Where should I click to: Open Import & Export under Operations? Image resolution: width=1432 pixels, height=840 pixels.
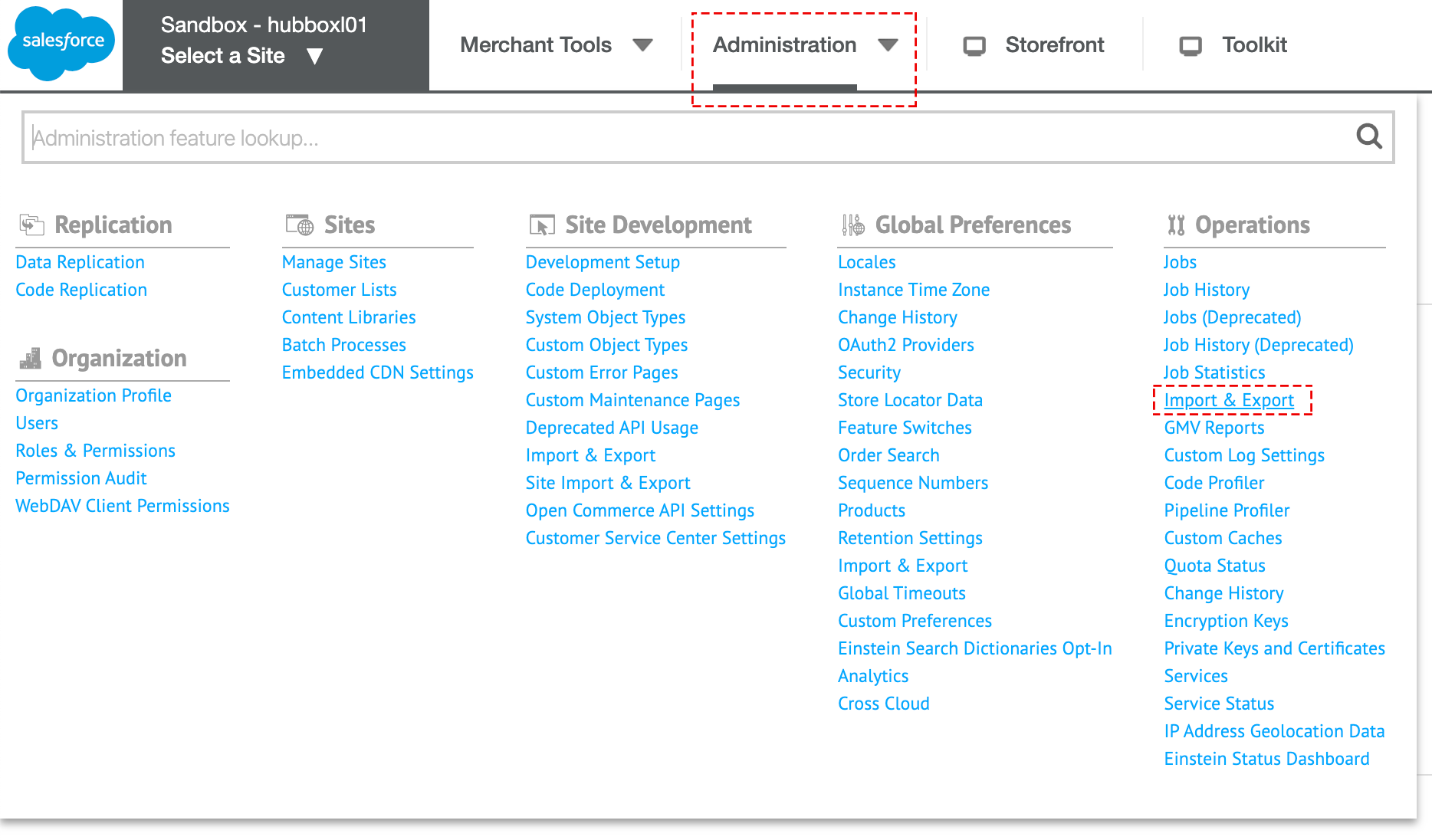[x=1229, y=400]
